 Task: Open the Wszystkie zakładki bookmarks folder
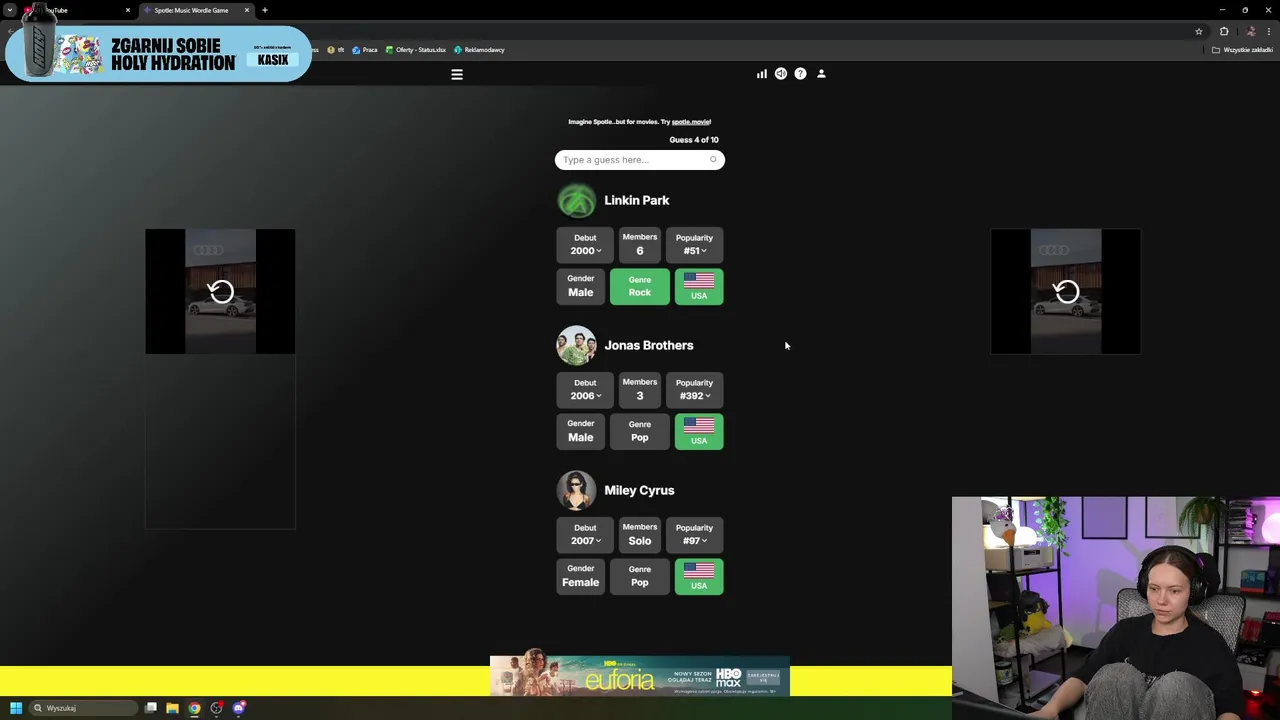[x=1243, y=50]
